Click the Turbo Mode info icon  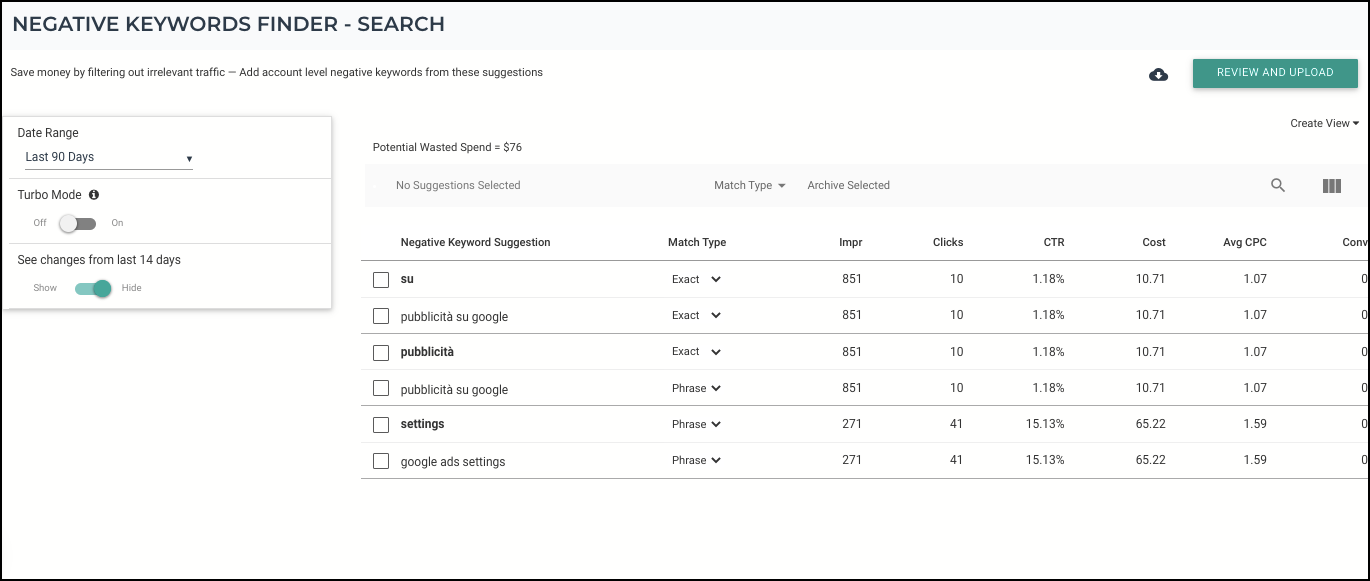(x=94, y=195)
